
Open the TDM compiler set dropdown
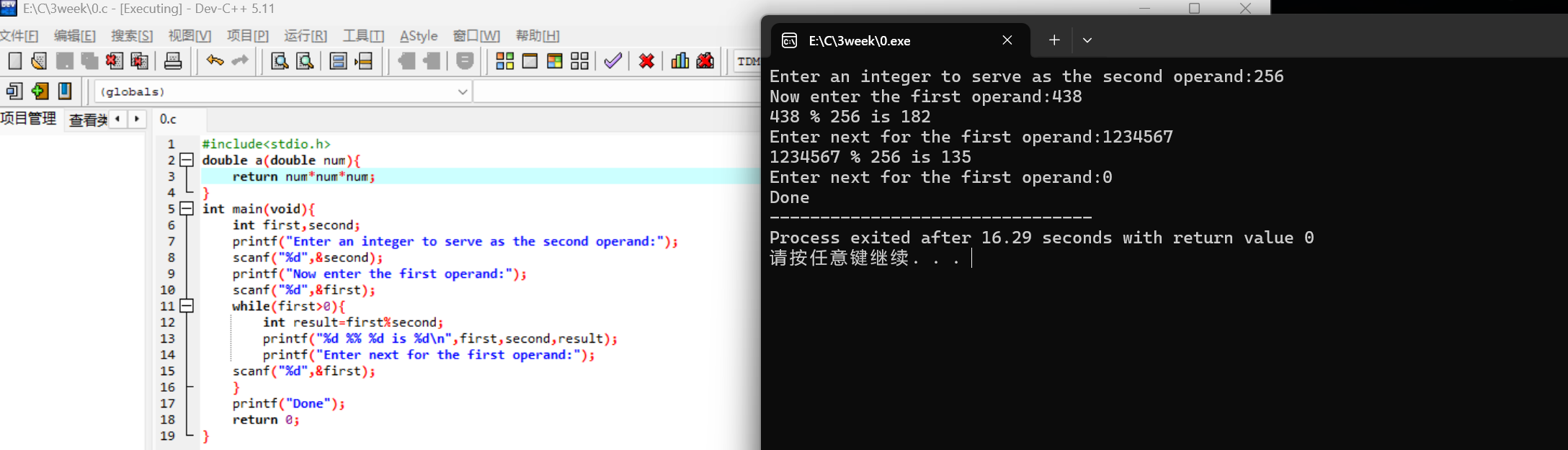tap(748, 62)
